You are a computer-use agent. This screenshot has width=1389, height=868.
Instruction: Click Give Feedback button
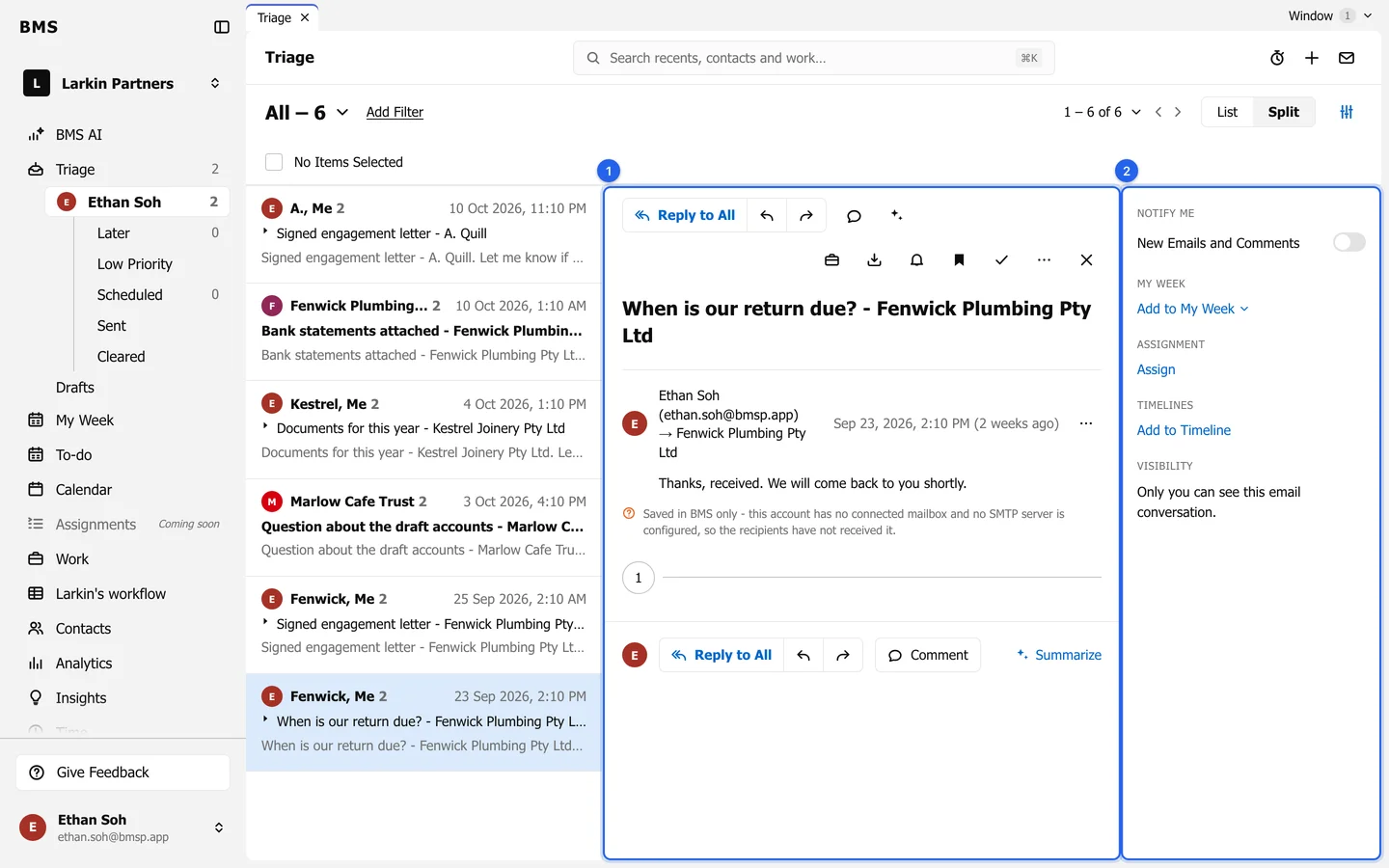[x=123, y=773]
